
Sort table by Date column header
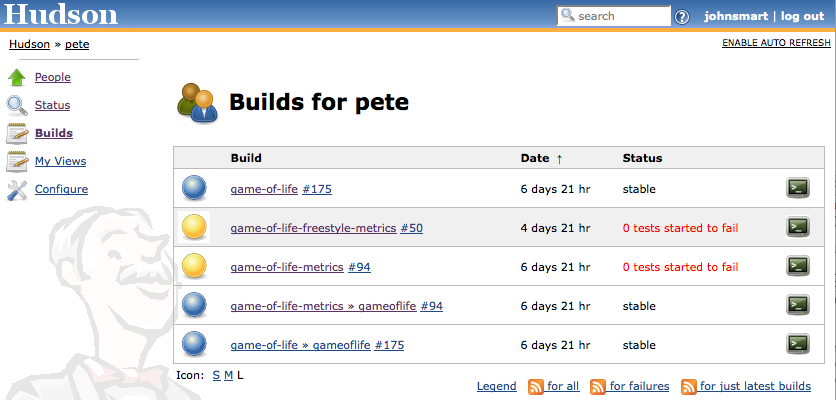click(541, 158)
